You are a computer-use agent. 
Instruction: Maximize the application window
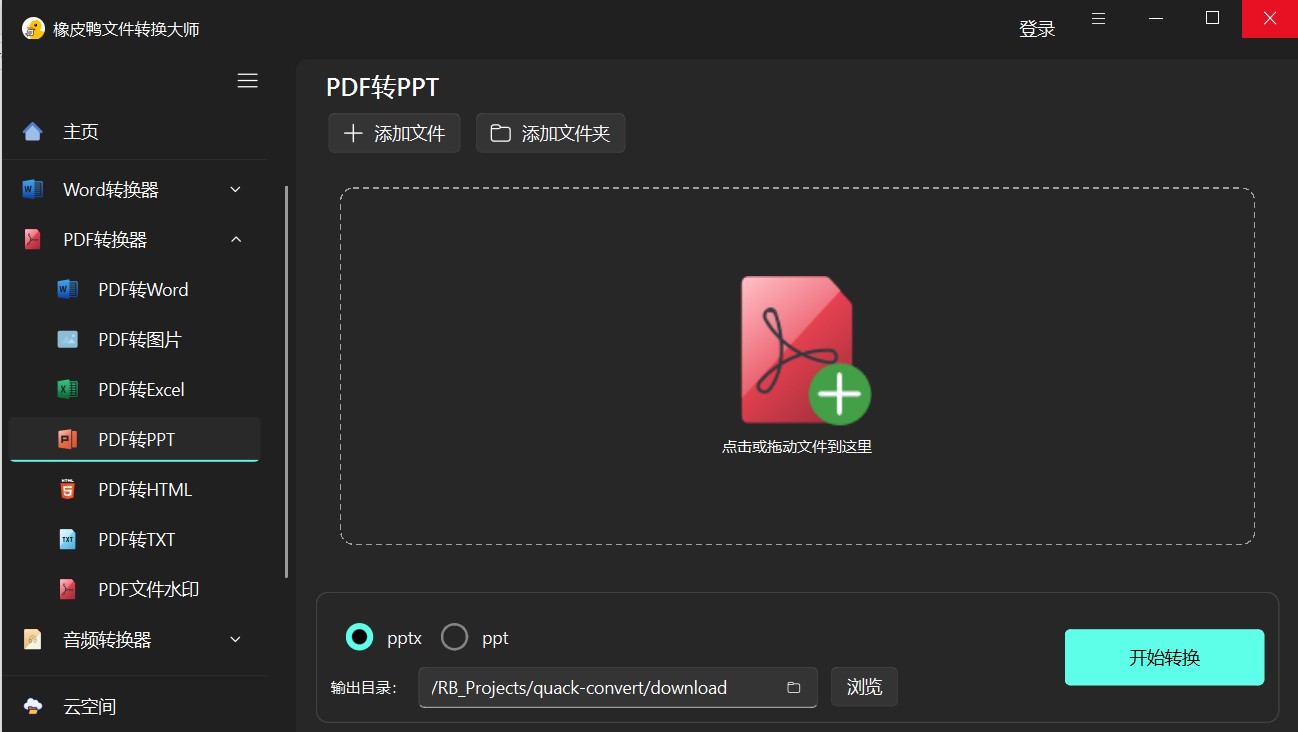coord(1212,18)
